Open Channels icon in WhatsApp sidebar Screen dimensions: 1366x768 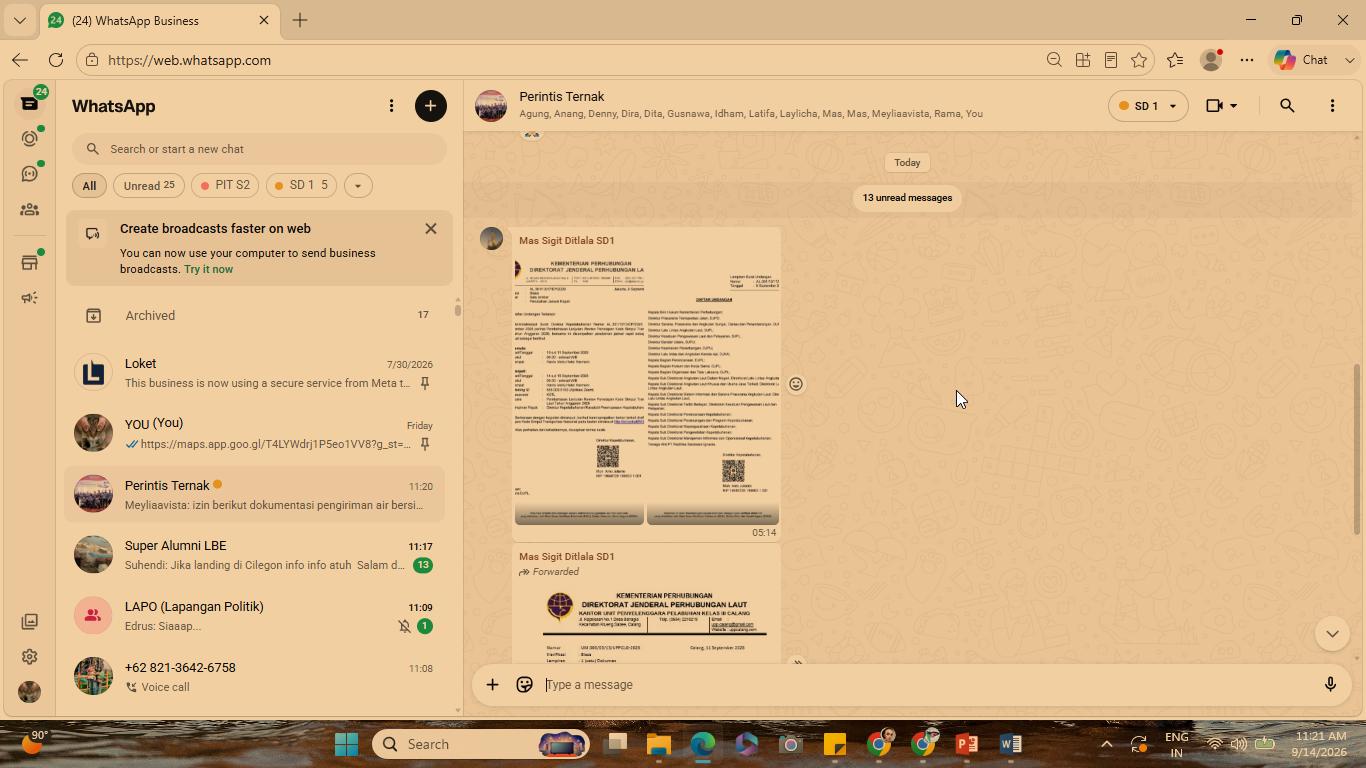point(30,174)
